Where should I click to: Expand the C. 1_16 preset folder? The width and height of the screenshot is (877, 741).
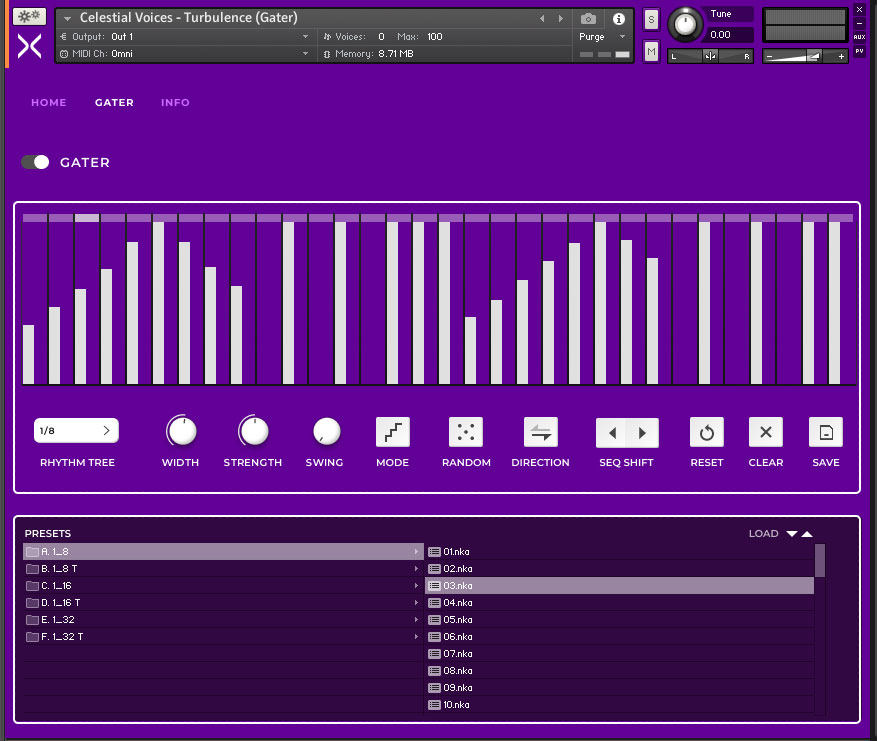click(x=416, y=586)
